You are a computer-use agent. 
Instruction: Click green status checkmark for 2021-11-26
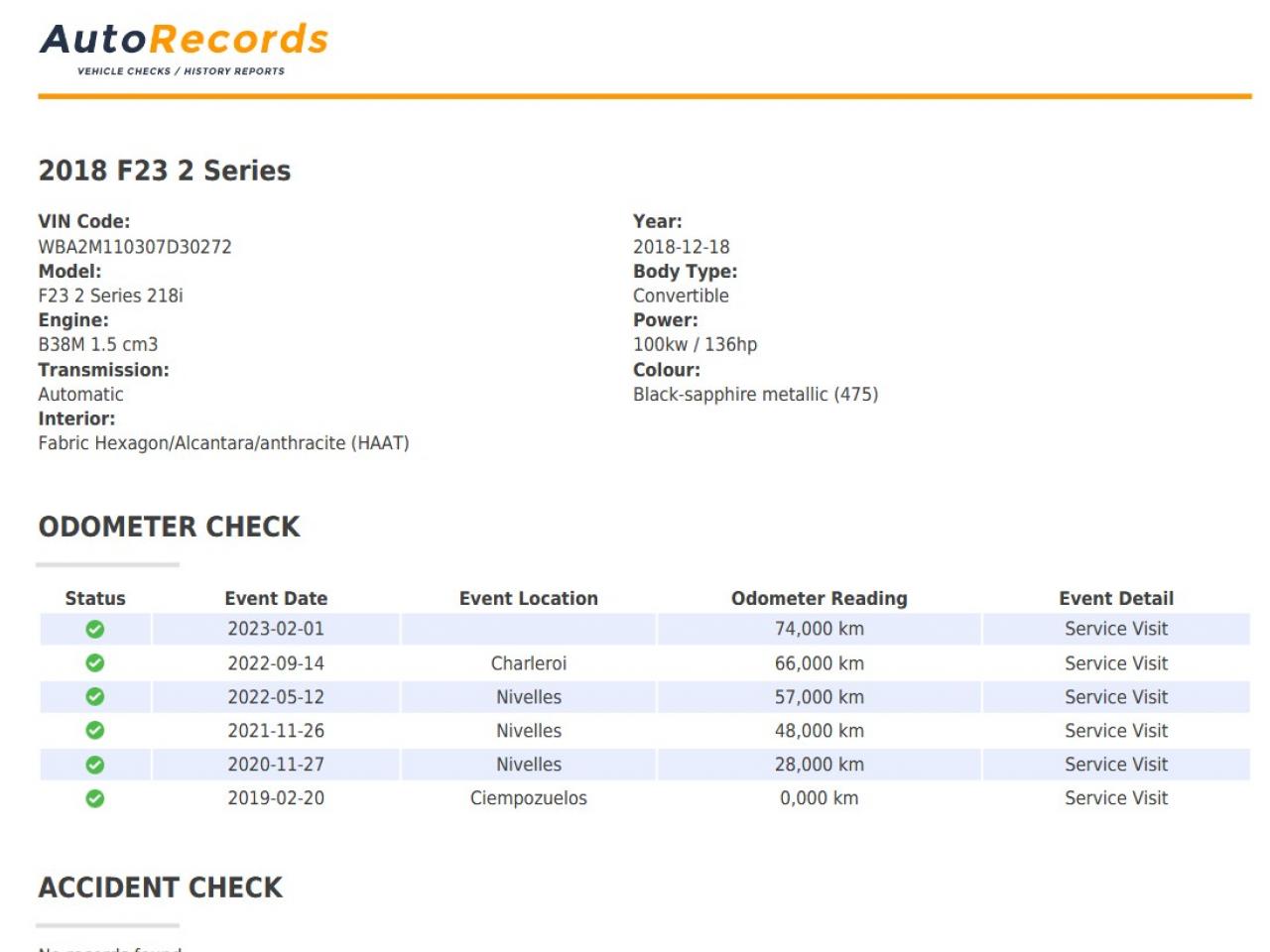coord(95,731)
